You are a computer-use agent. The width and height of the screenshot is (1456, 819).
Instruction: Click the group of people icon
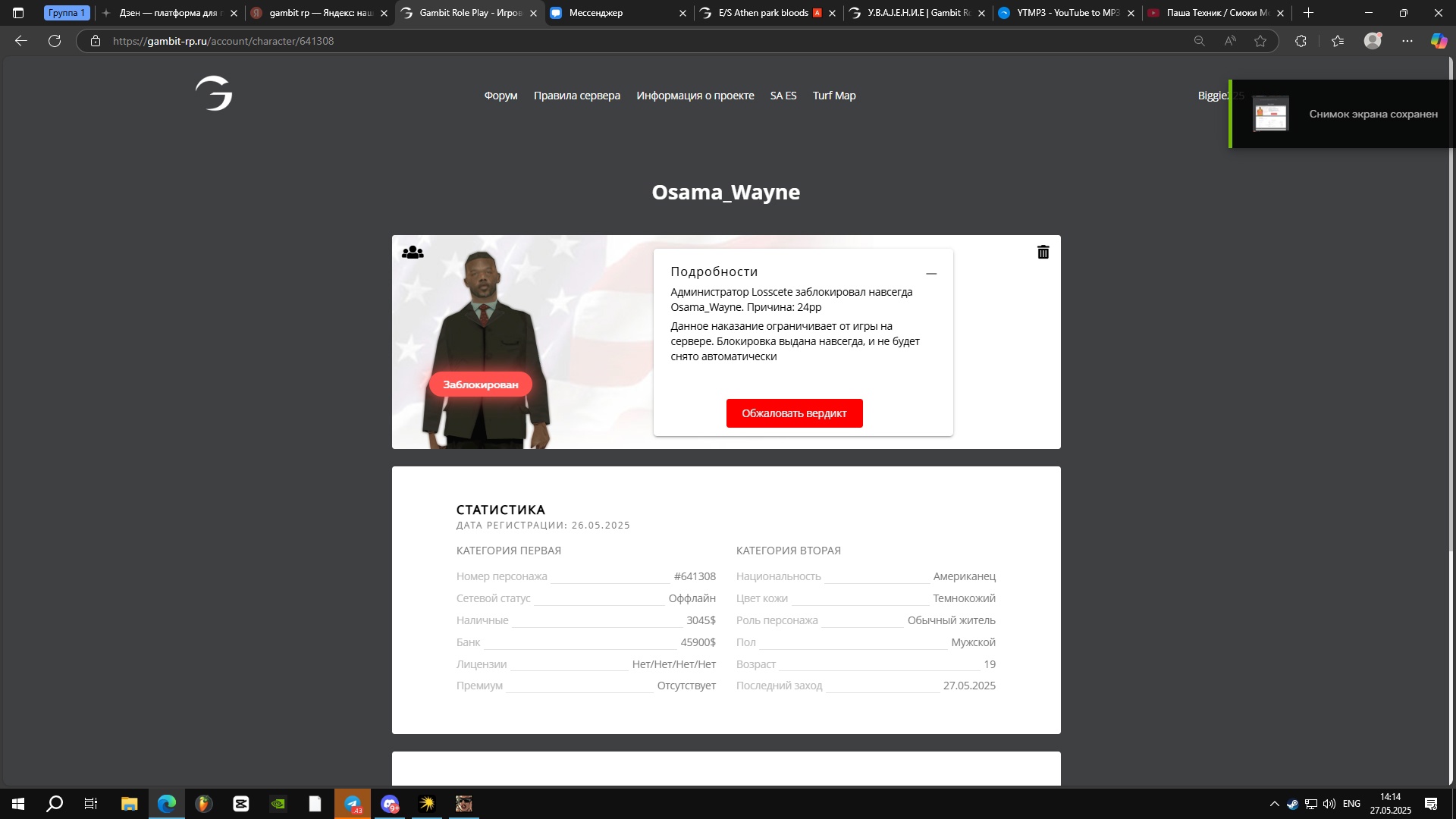pyautogui.click(x=413, y=253)
